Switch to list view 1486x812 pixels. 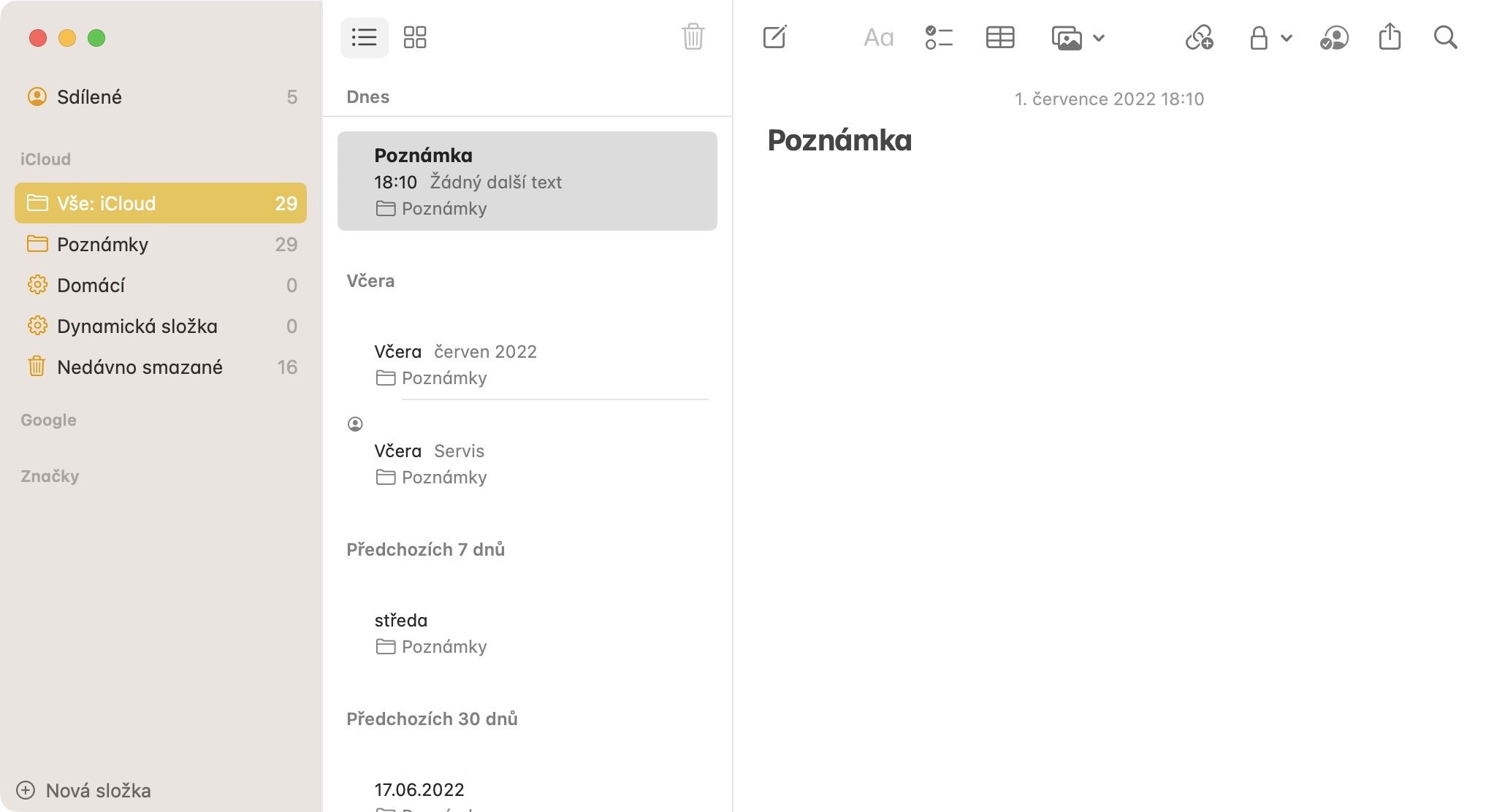click(364, 37)
